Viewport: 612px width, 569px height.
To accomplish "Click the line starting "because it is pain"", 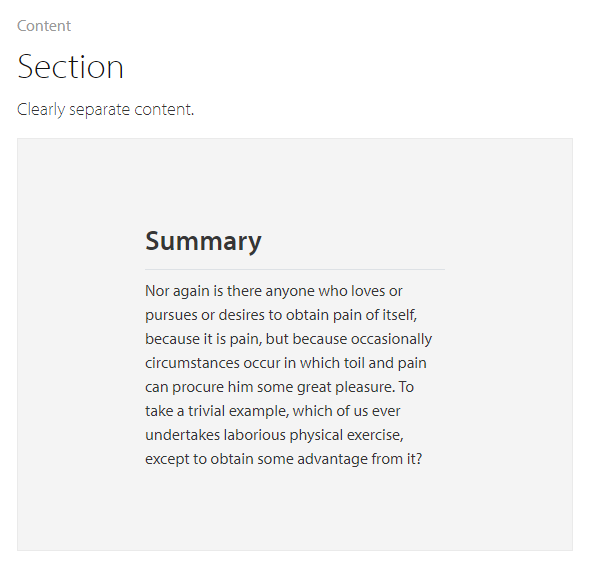I will coord(288,339).
